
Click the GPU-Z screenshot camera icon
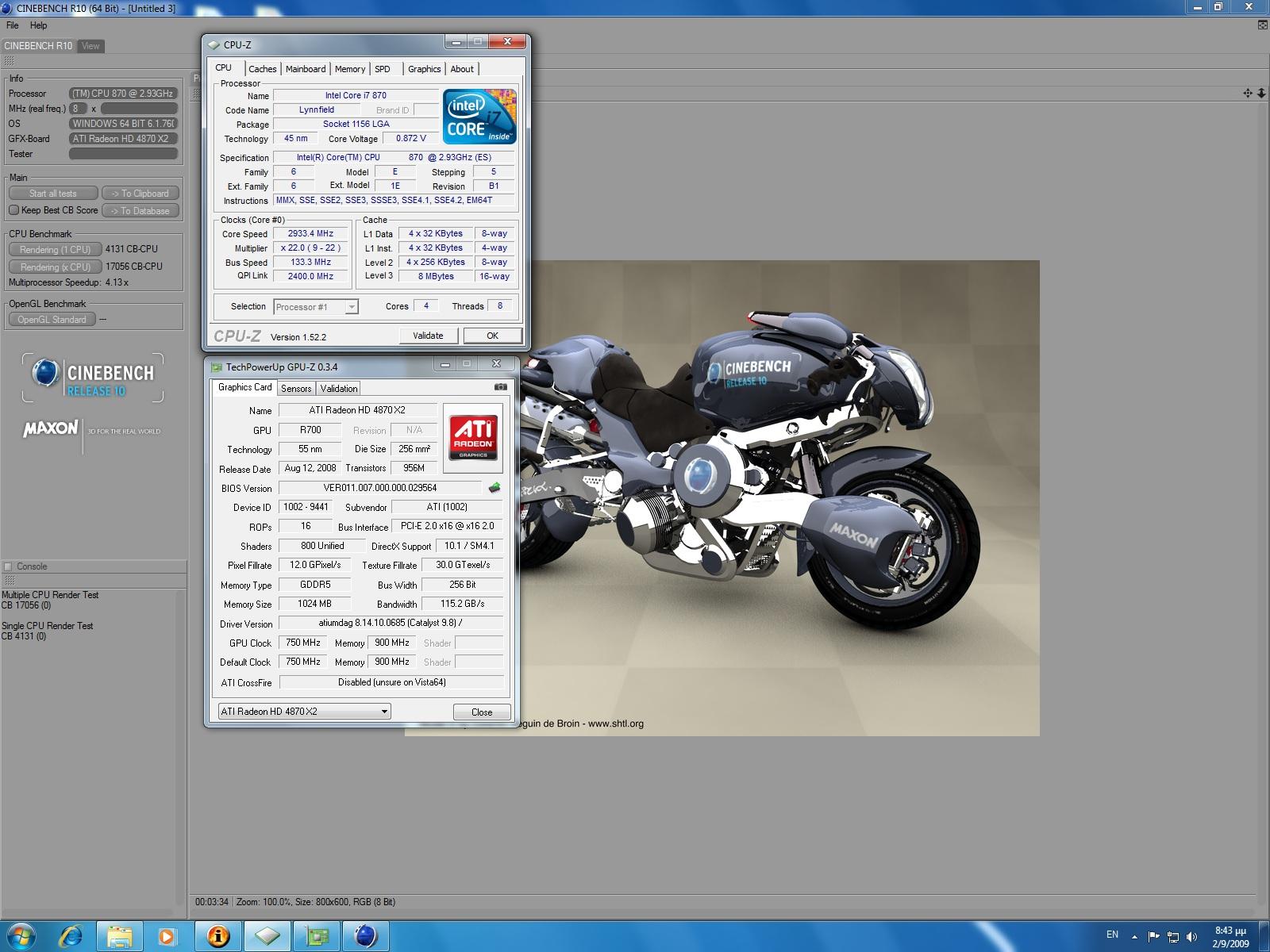pos(500,387)
